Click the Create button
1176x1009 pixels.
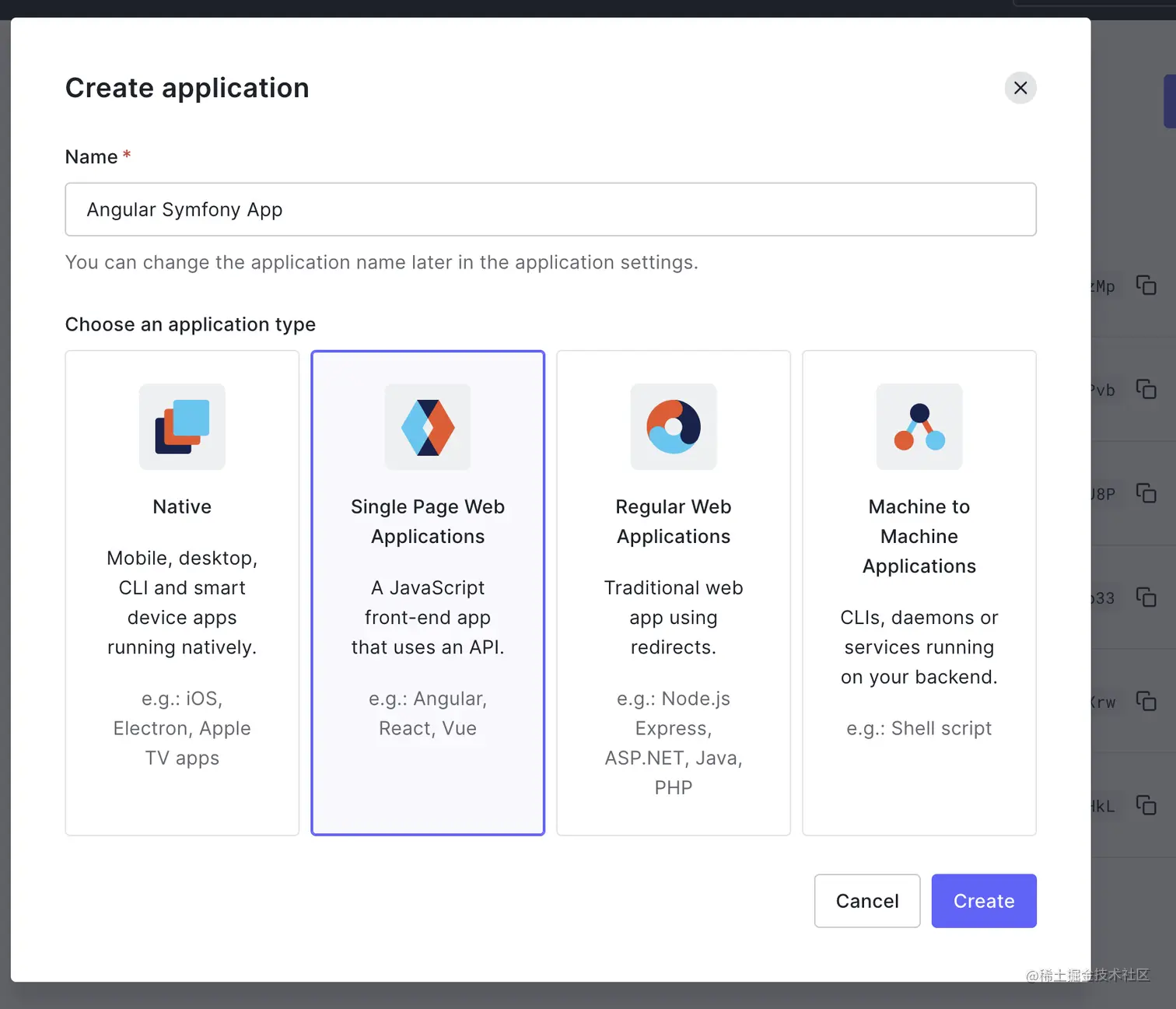(983, 901)
